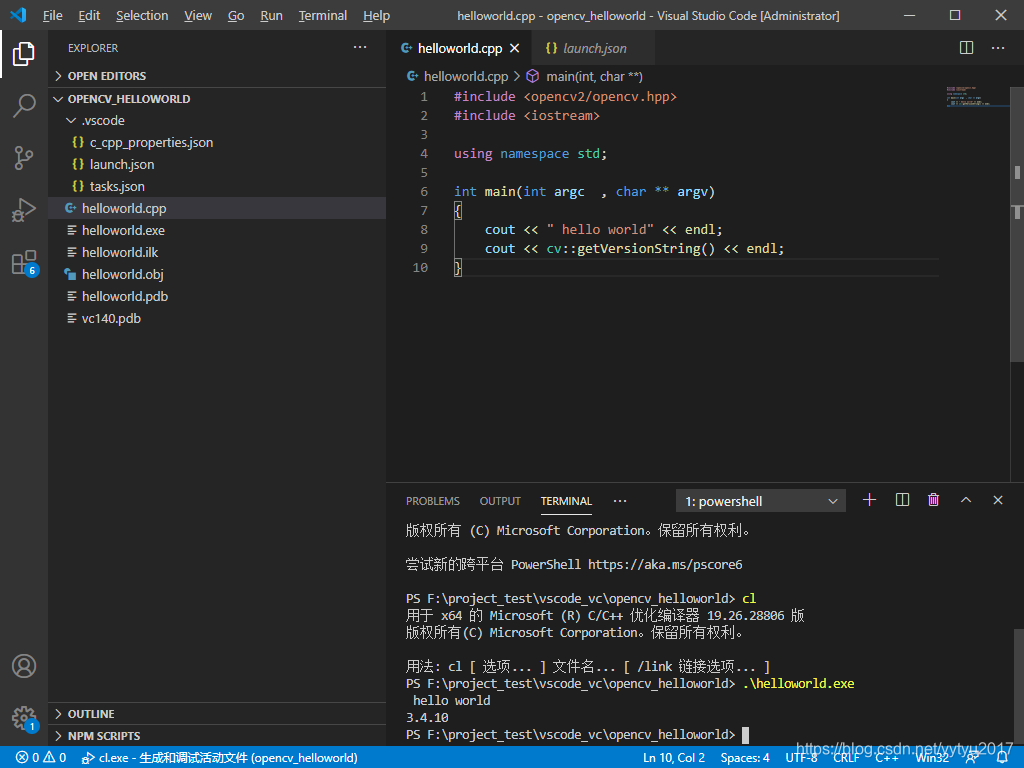The width and height of the screenshot is (1024, 768).
Task: Open the Manage gear icon
Action: tap(25, 718)
